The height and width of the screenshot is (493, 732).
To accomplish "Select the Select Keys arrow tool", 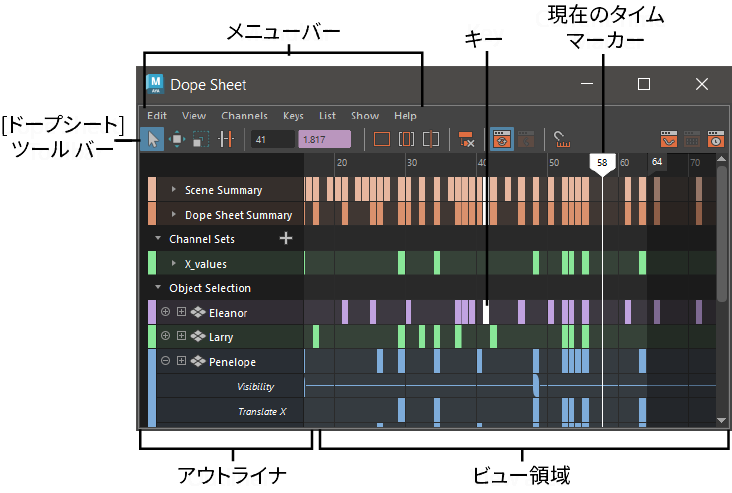I will pyautogui.click(x=153, y=139).
